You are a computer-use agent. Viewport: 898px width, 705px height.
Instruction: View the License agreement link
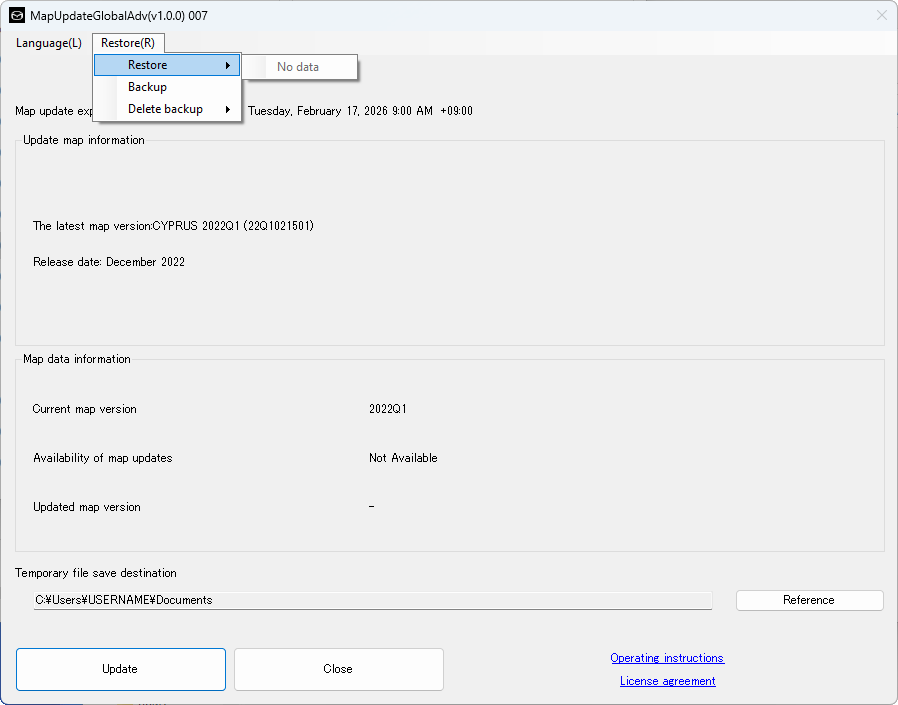click(x=667, y=681)
